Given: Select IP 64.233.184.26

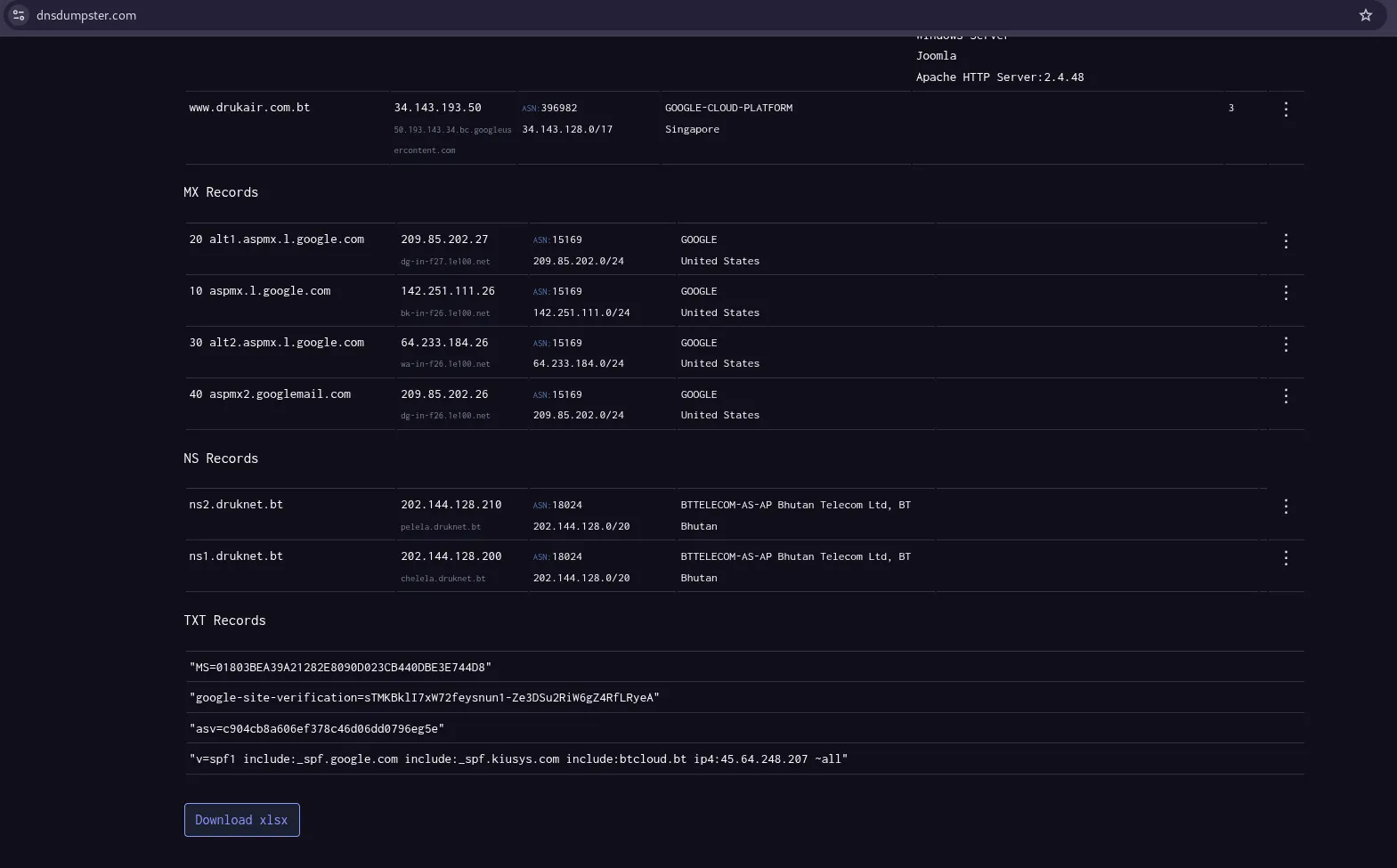Looking at the screenshot, I should coord(444,343).
